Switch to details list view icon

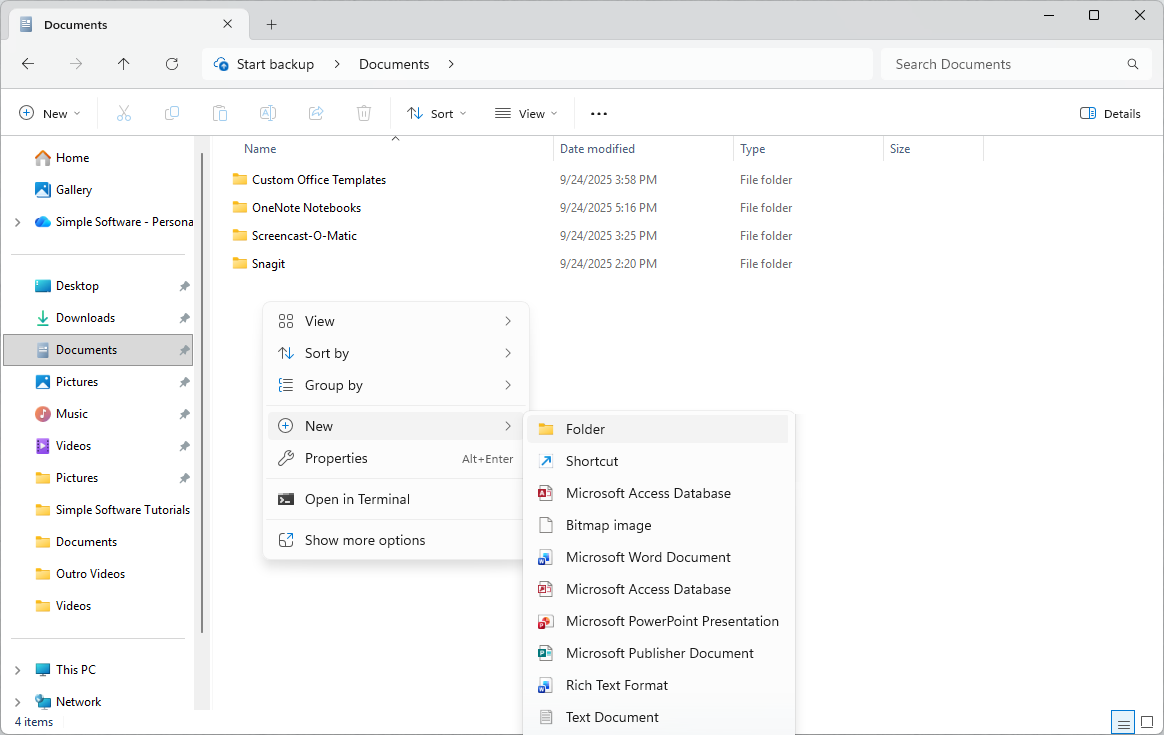point(1123,723)
